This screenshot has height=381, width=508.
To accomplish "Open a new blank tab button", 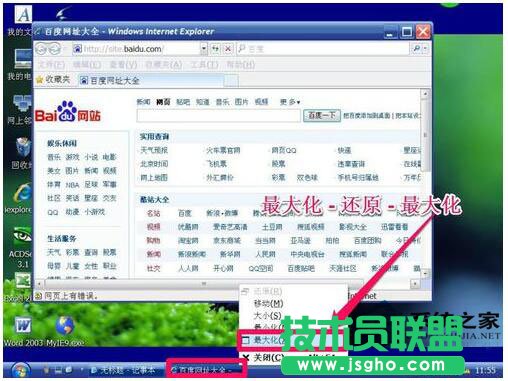I will [231, 81].
